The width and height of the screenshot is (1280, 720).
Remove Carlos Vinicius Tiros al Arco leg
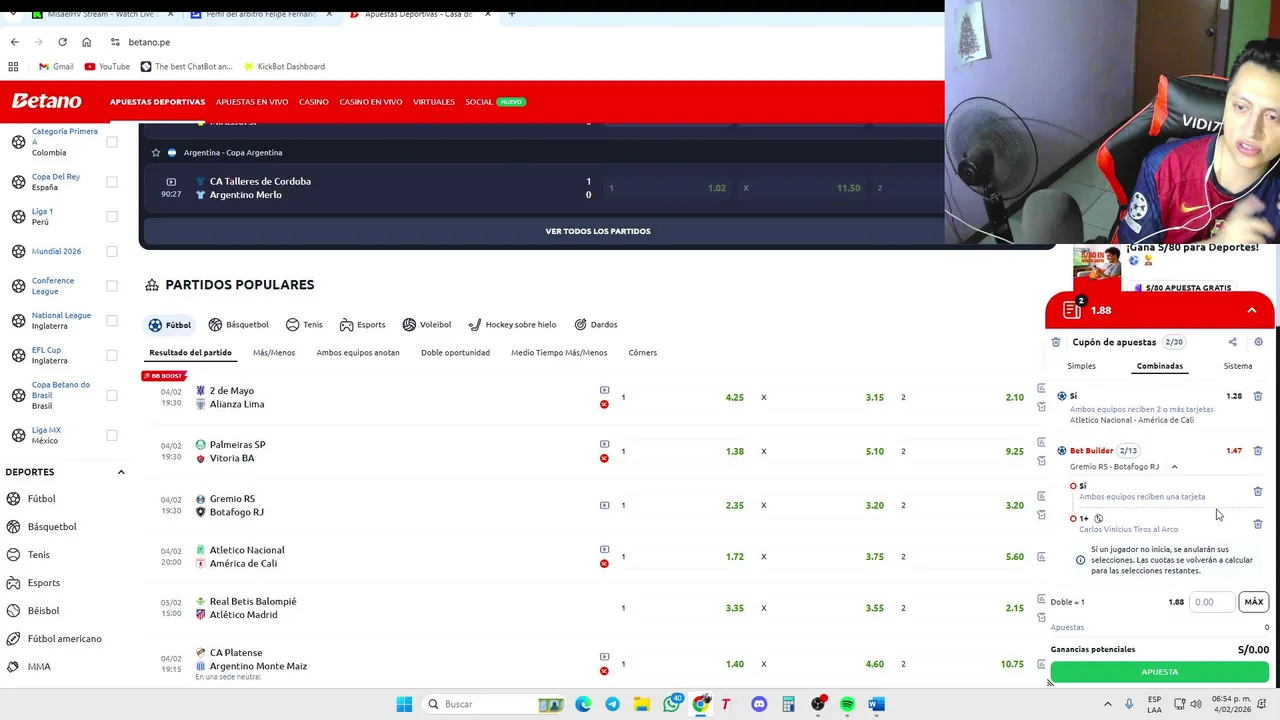click(1258, 524)
